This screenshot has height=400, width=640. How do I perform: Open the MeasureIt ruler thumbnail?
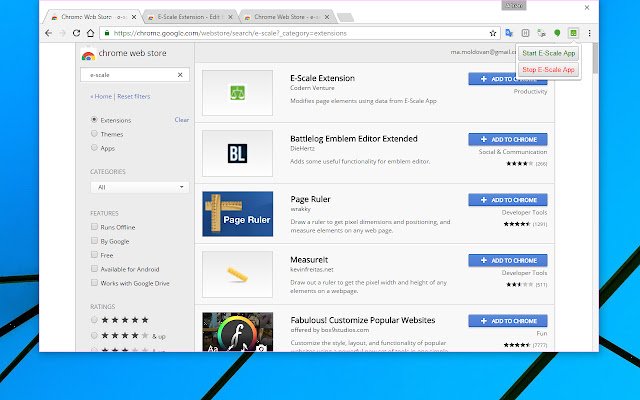click(x=238, y=274)
